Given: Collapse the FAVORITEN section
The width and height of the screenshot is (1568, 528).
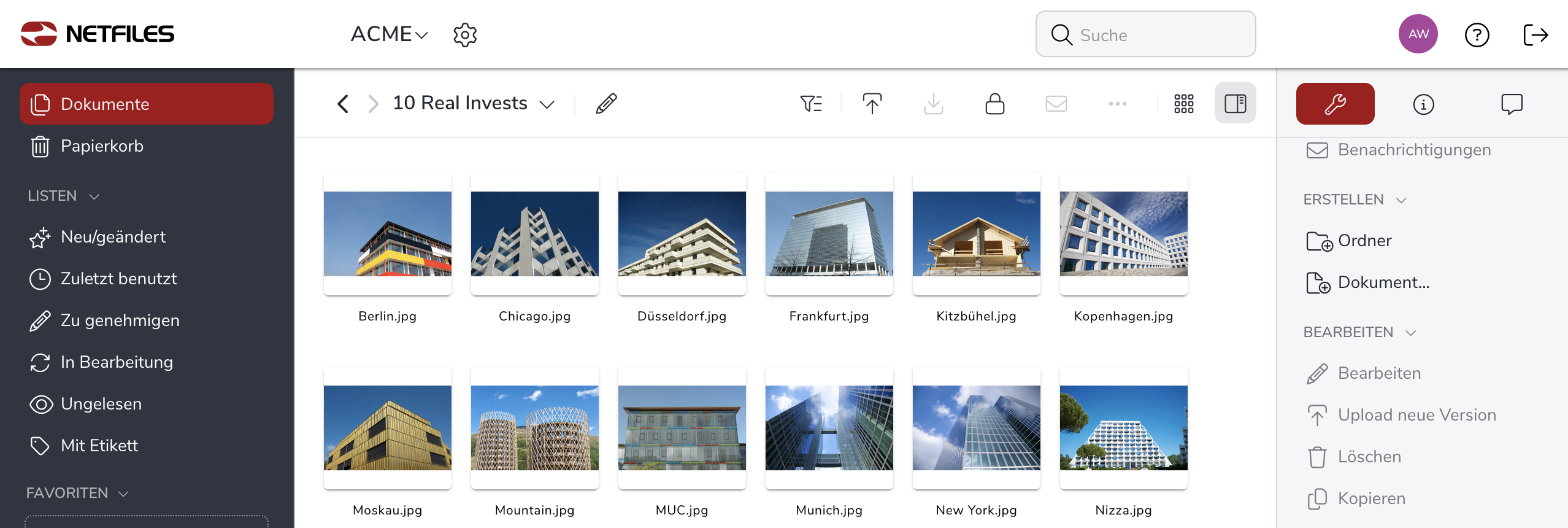Looking at the screenshot, I should click(78, 493).
